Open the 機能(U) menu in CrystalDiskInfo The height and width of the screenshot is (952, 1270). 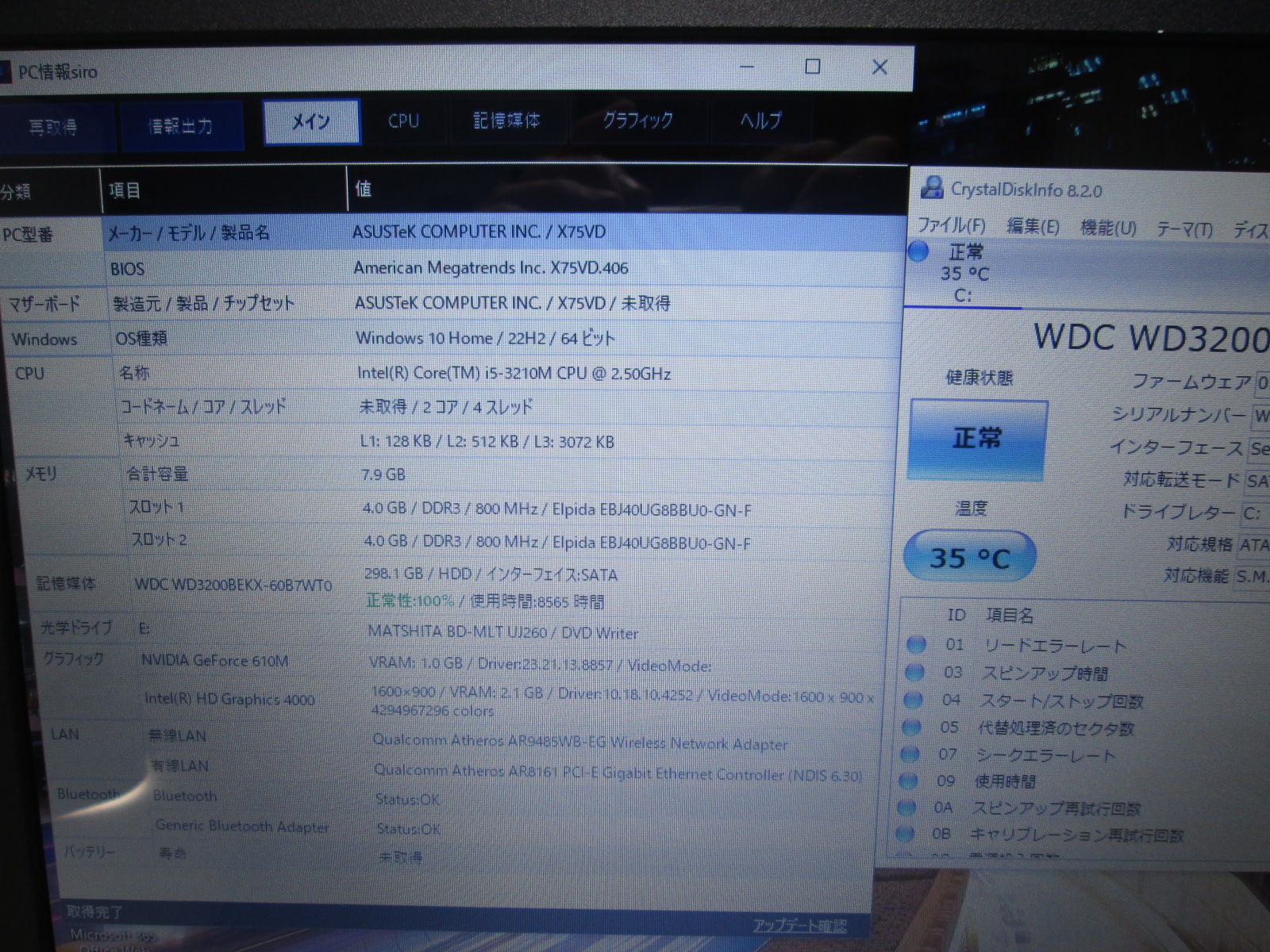point(1108,228)
